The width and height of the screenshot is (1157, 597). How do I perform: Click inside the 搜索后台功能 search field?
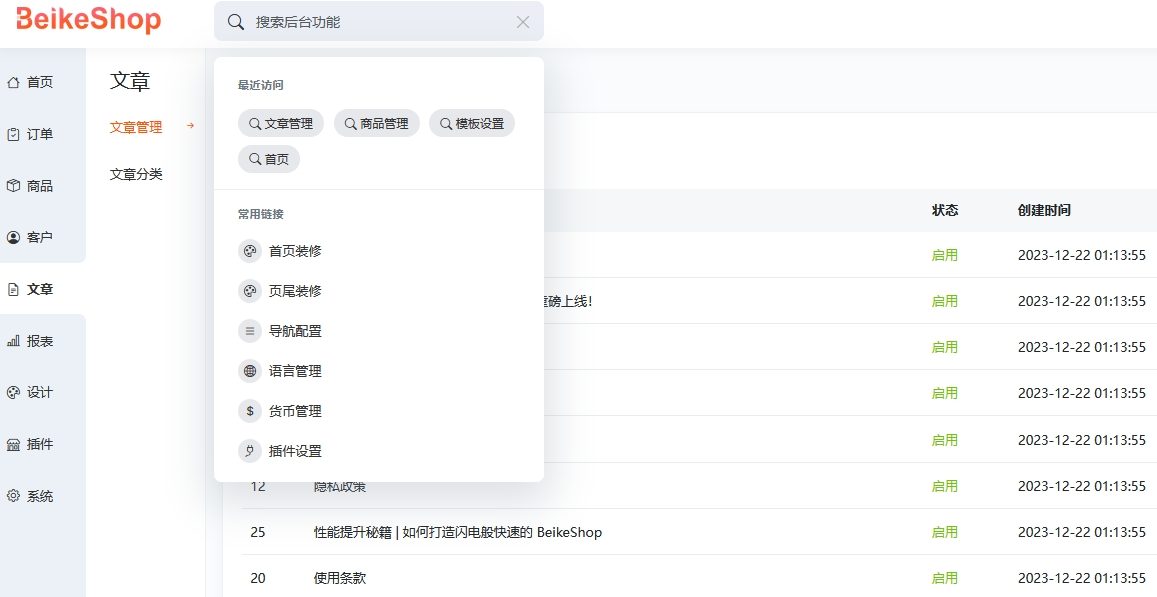[x=350, y=21]
